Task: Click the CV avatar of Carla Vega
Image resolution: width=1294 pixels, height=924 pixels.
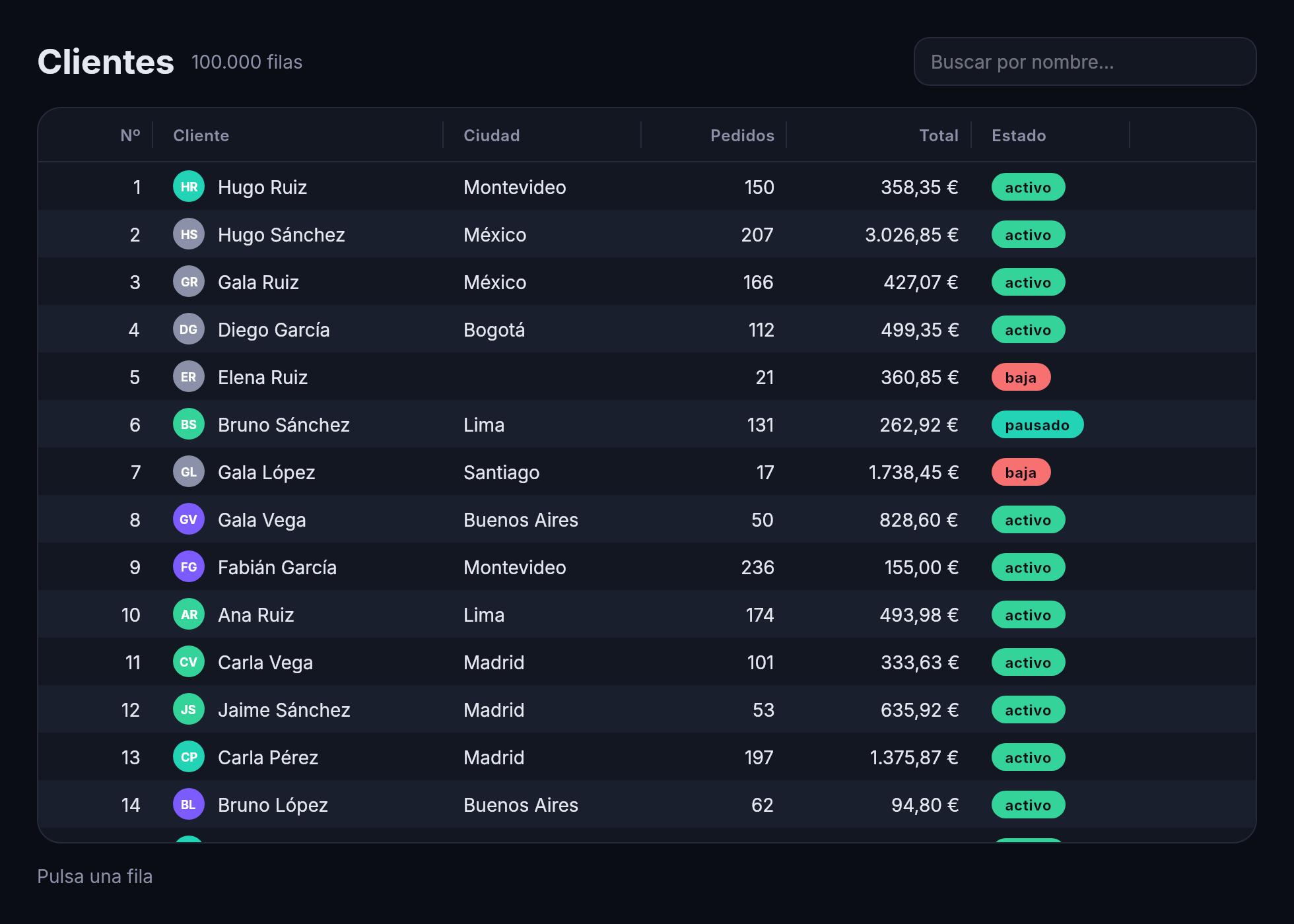Action: [x=189, y=662]
